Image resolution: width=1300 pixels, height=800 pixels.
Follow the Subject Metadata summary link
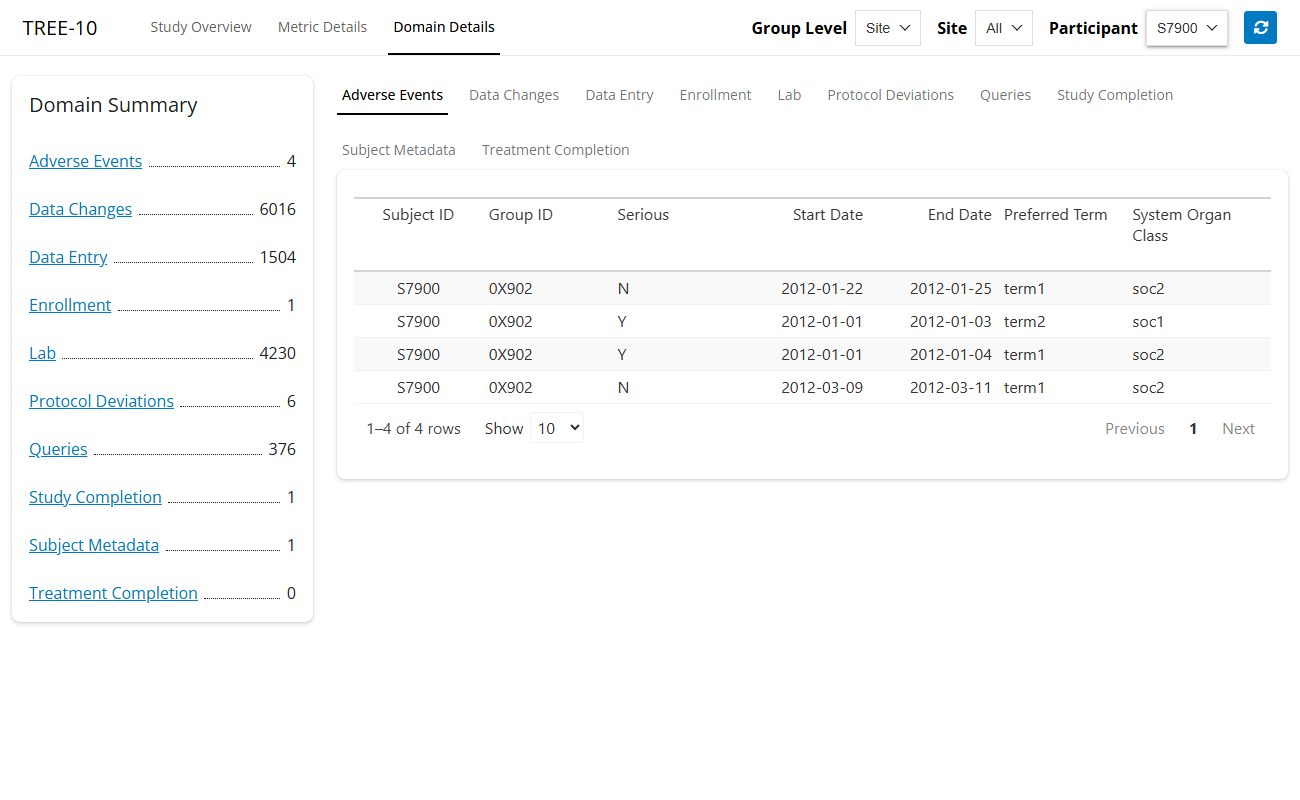[94, 545]
